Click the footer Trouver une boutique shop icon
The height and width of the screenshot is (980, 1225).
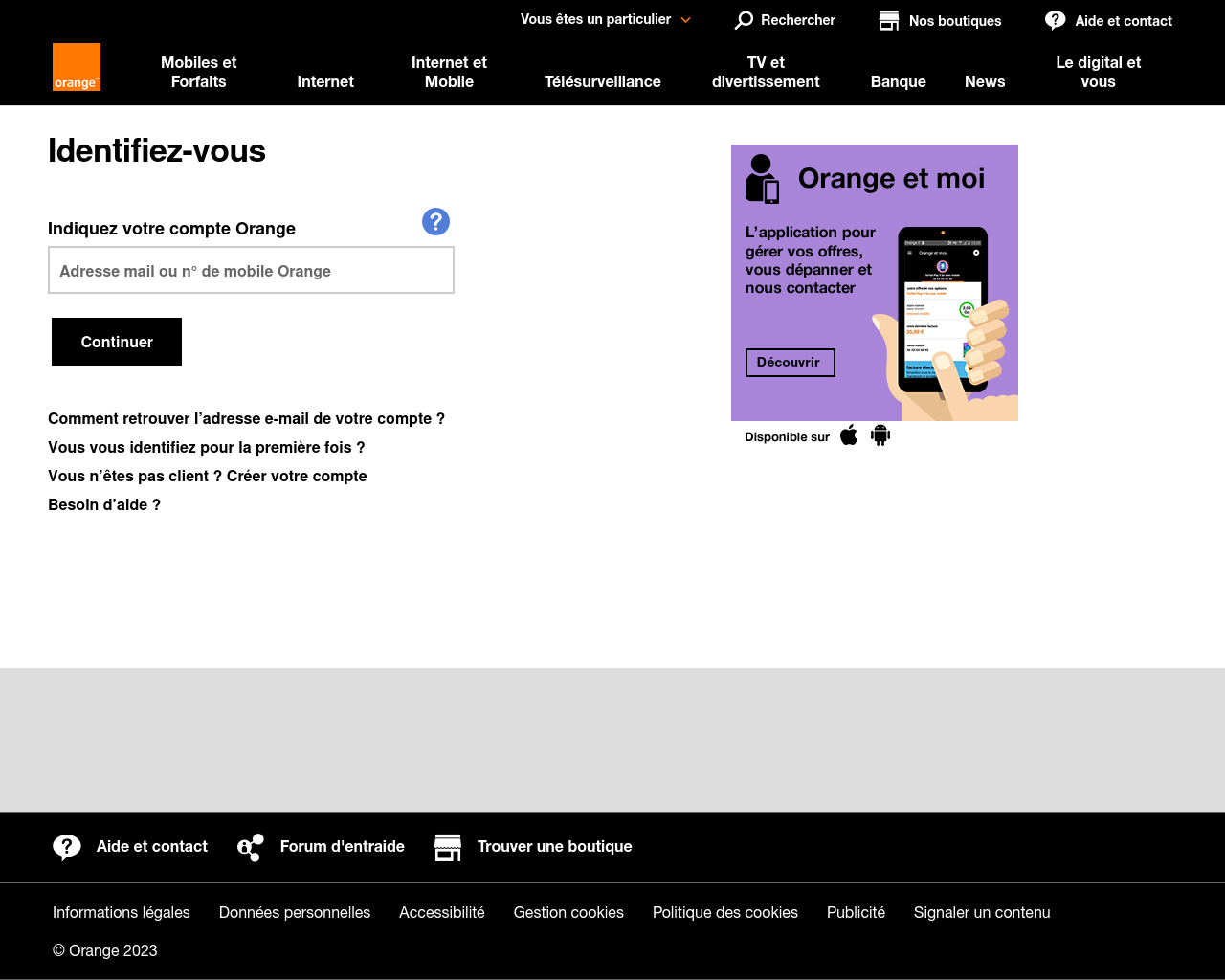448,847
